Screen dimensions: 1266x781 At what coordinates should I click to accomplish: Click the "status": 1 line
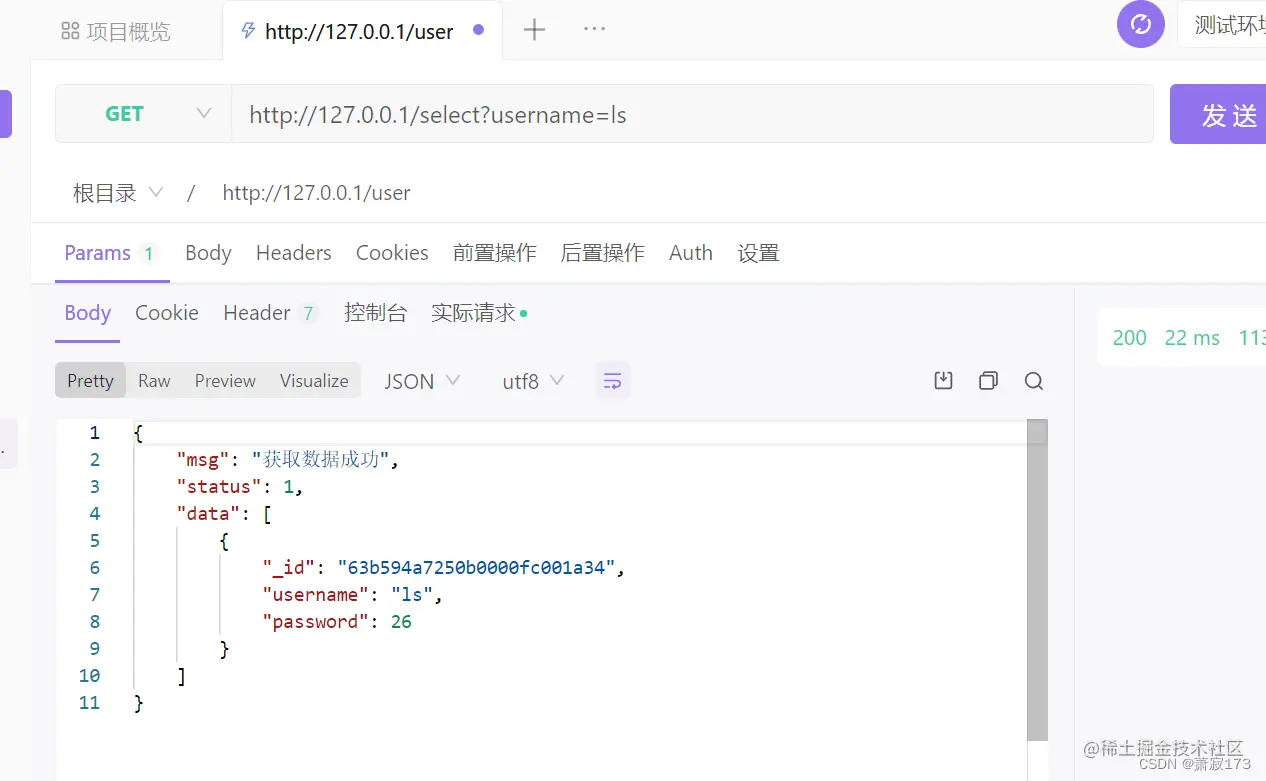(239, 487)
